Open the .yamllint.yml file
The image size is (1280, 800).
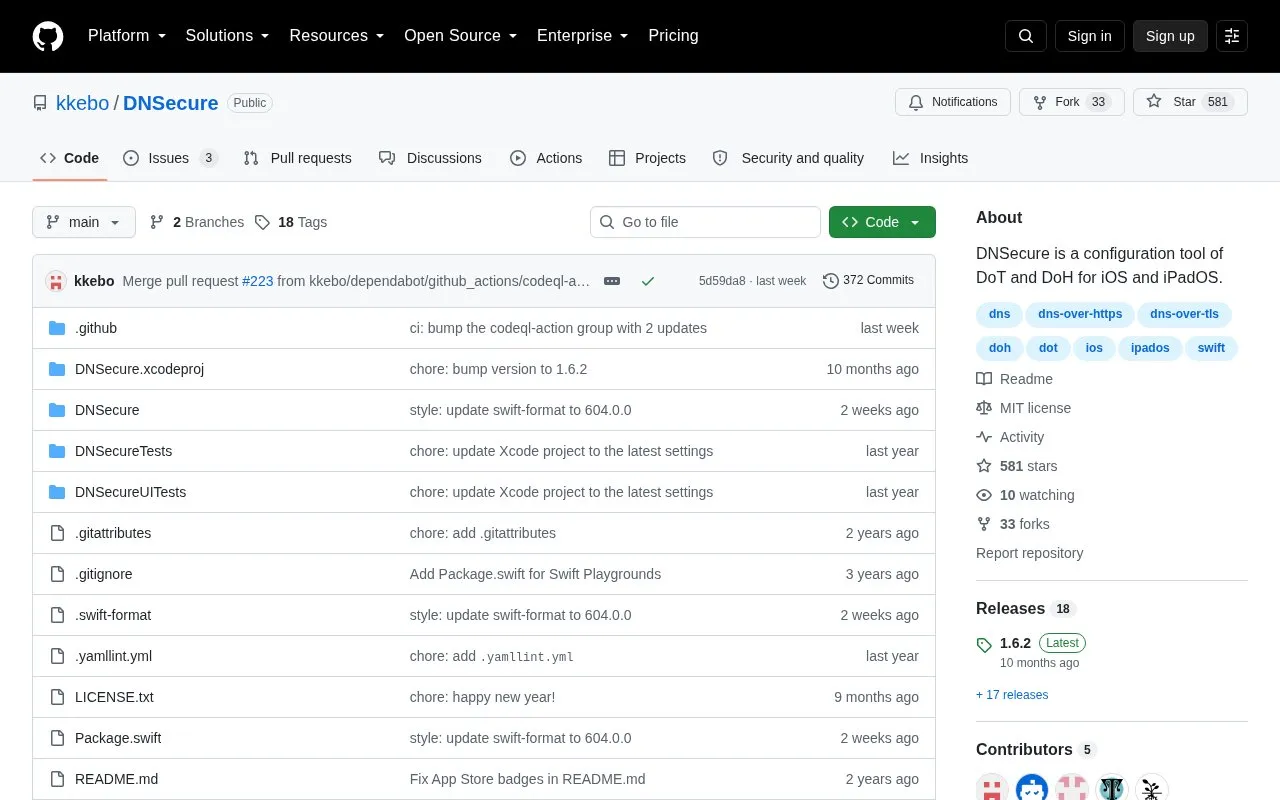tap(113, 656)
